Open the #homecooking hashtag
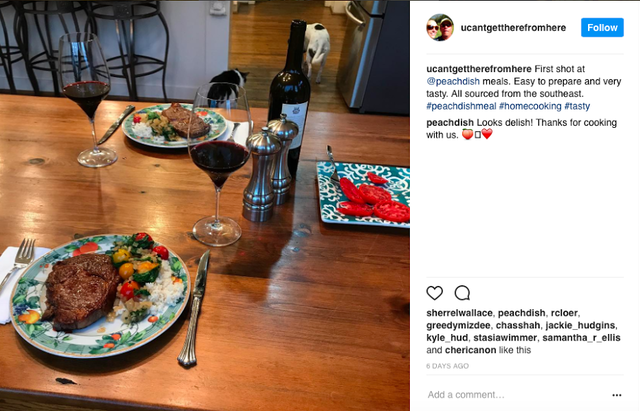The width and height of the screenshot is (640, 411). click(530, 106)
